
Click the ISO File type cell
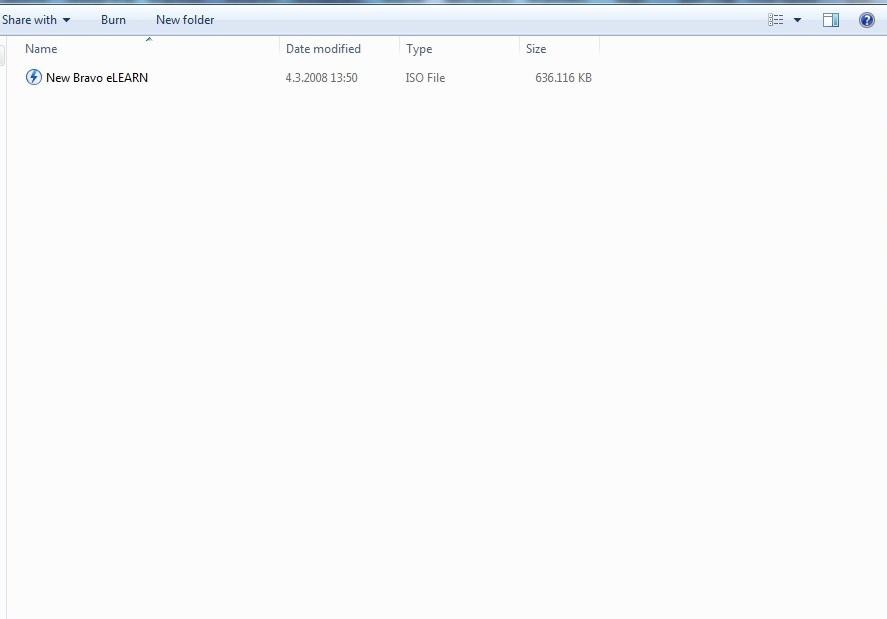pyautogui.click(x=425, y=78)
